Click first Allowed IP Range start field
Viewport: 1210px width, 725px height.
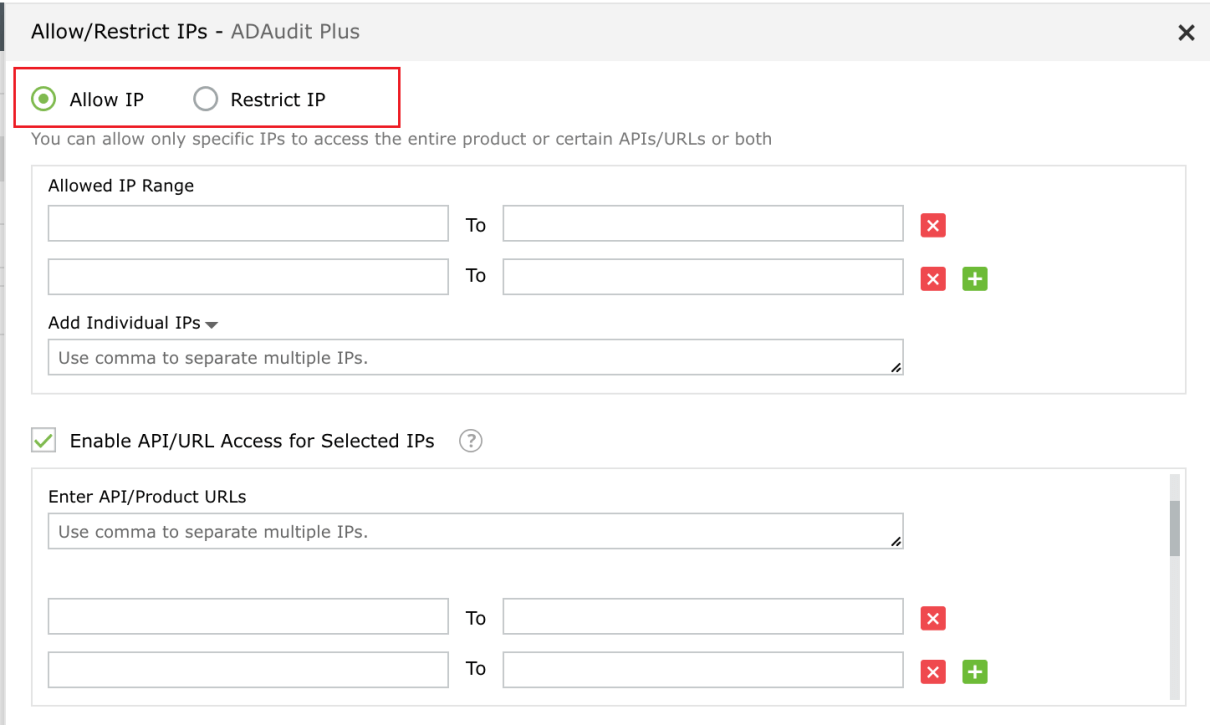(248, 224)
